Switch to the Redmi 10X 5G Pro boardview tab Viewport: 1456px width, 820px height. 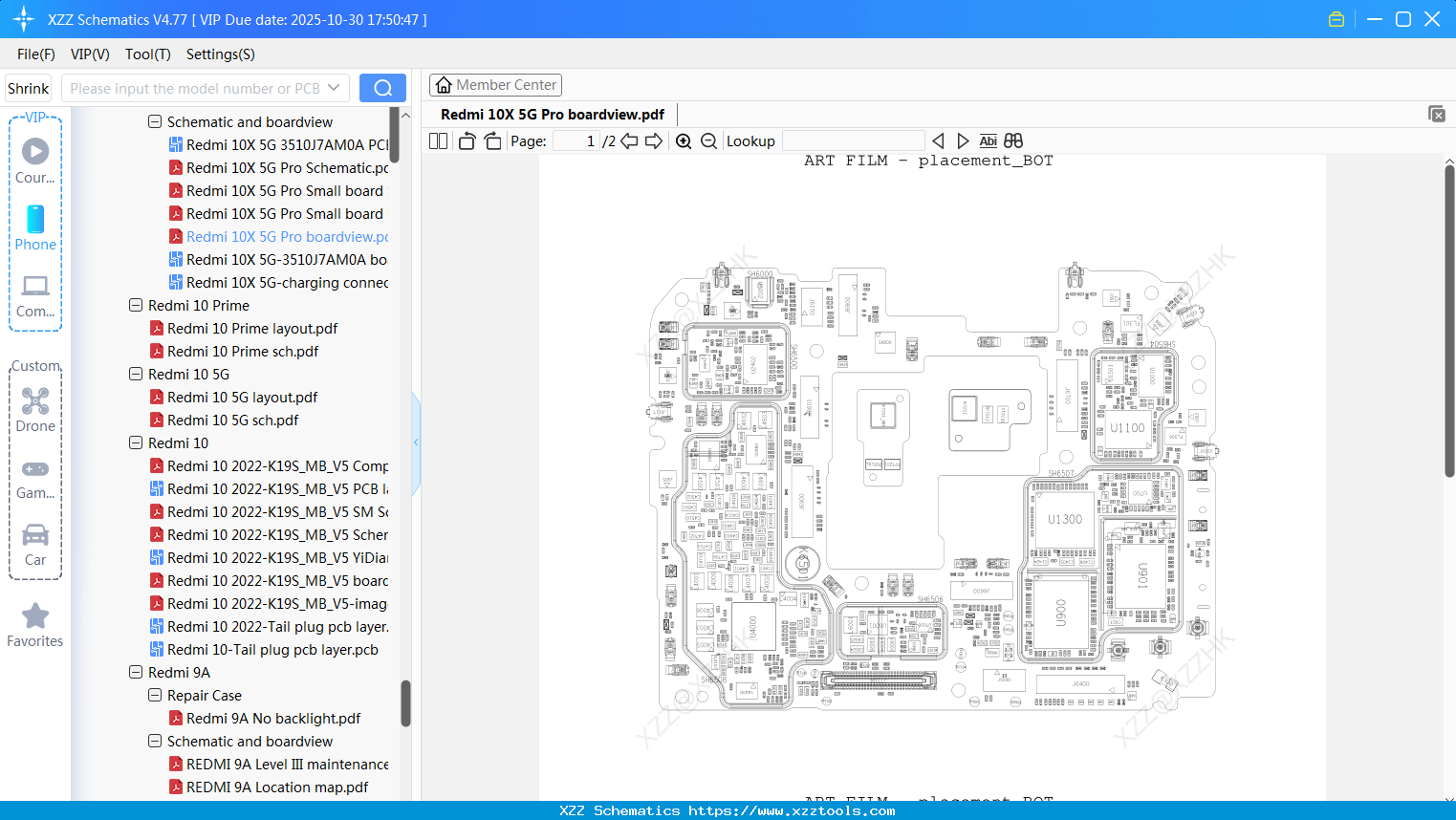pos(551,114)
